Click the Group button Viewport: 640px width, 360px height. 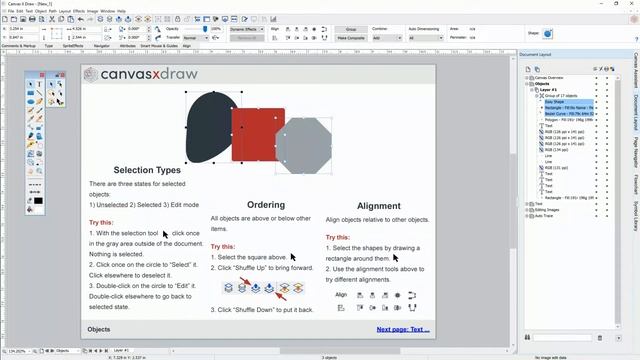coord(351,29)
